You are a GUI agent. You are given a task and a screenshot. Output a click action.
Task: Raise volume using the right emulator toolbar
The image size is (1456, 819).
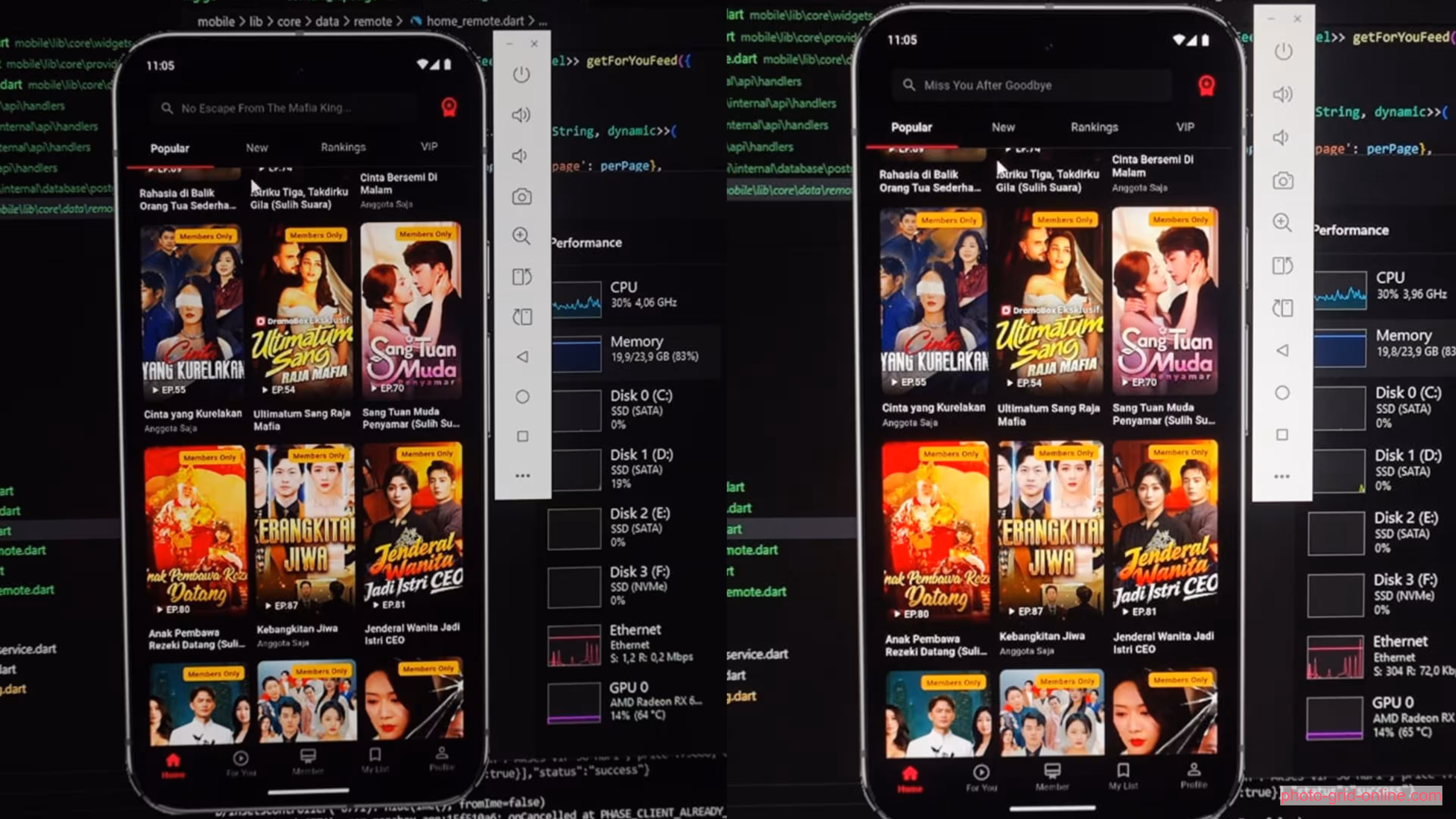coord(1282,94)
